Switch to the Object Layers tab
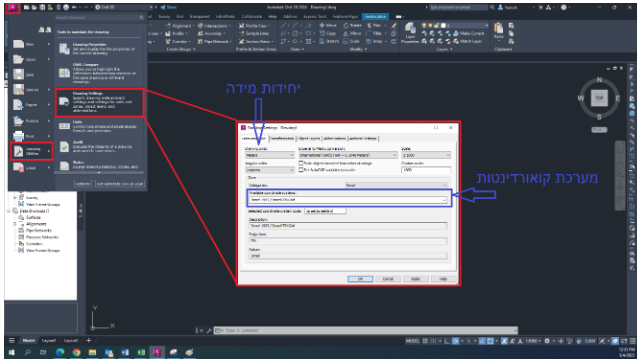Viewport: 641px width, 361px height. point(309,139)
